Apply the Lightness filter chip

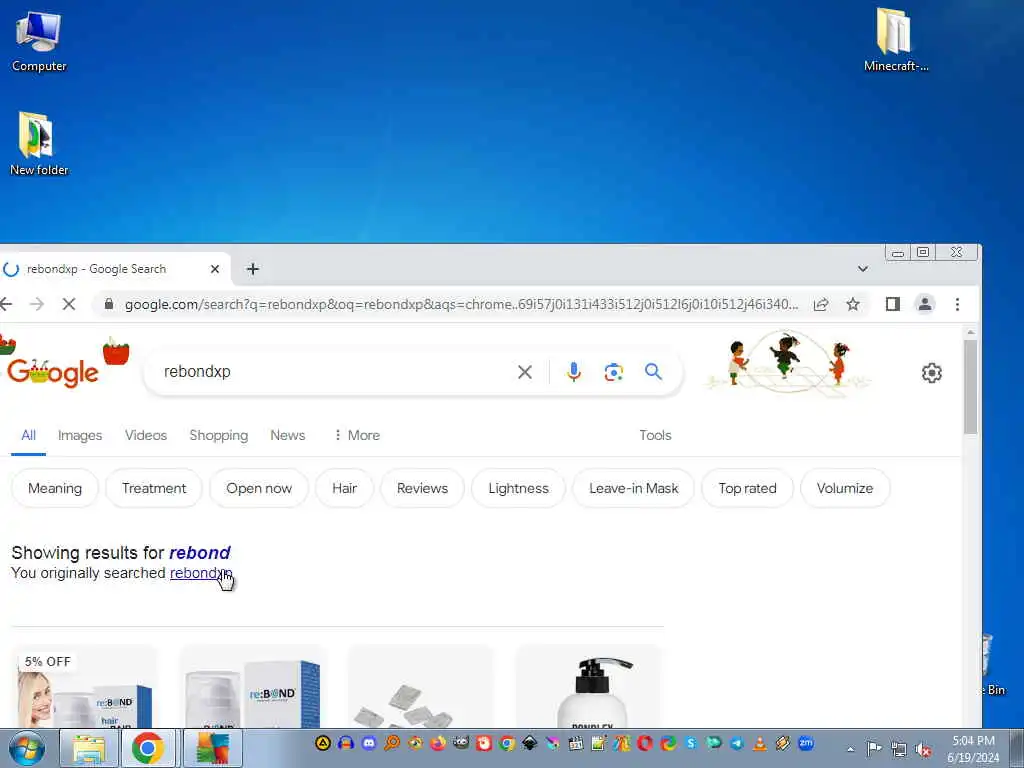click(518, 488)
